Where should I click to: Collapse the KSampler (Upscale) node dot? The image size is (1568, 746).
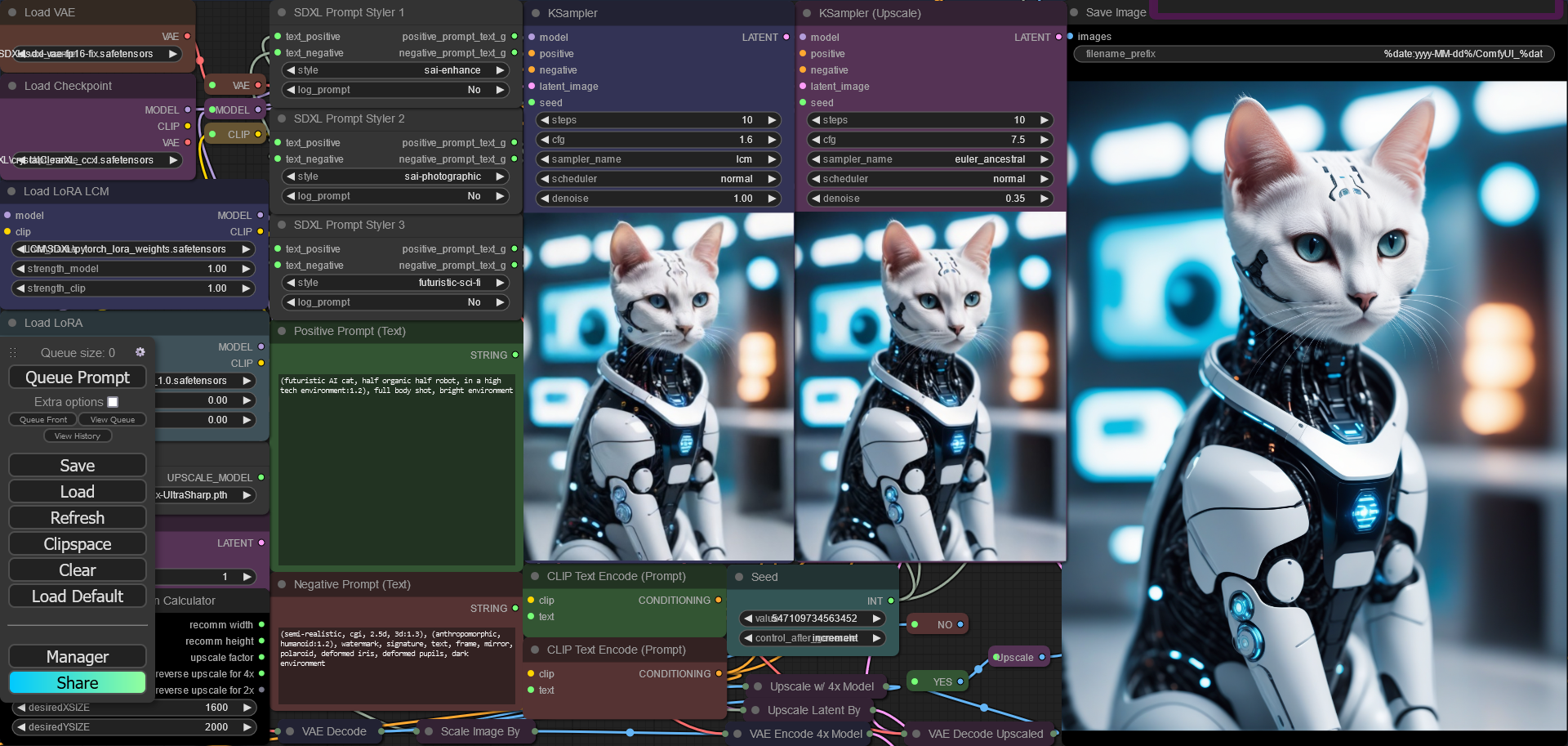pos(807,13)
